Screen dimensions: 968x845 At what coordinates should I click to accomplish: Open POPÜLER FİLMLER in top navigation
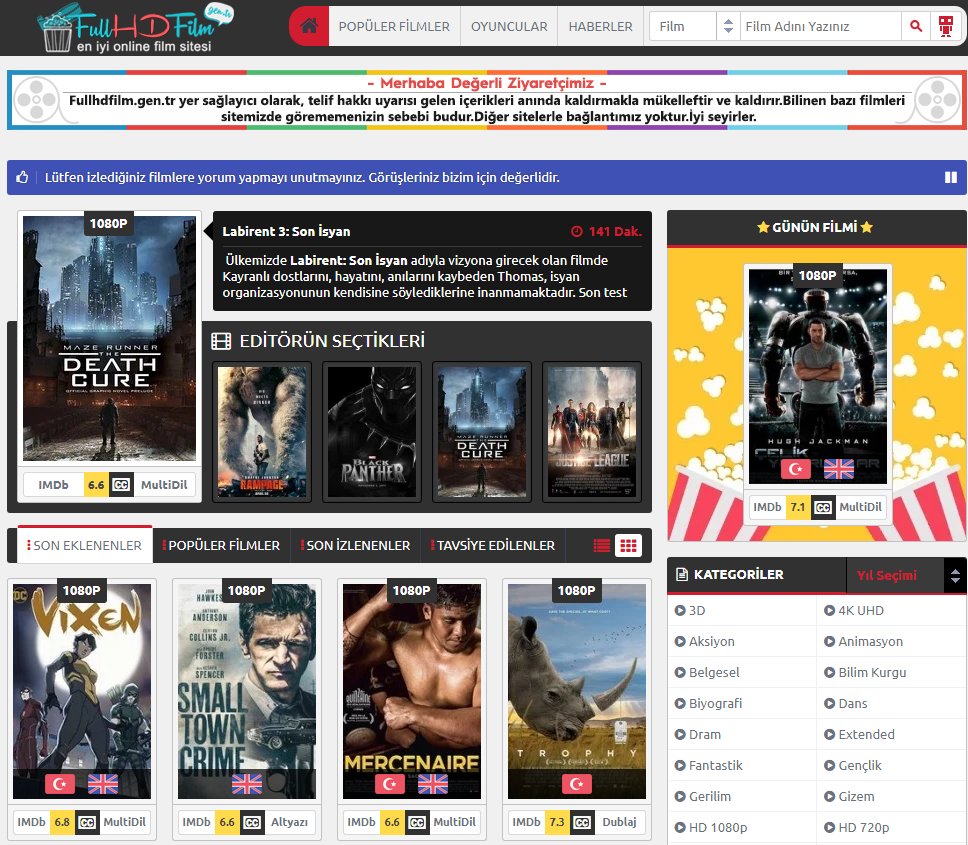394,27
